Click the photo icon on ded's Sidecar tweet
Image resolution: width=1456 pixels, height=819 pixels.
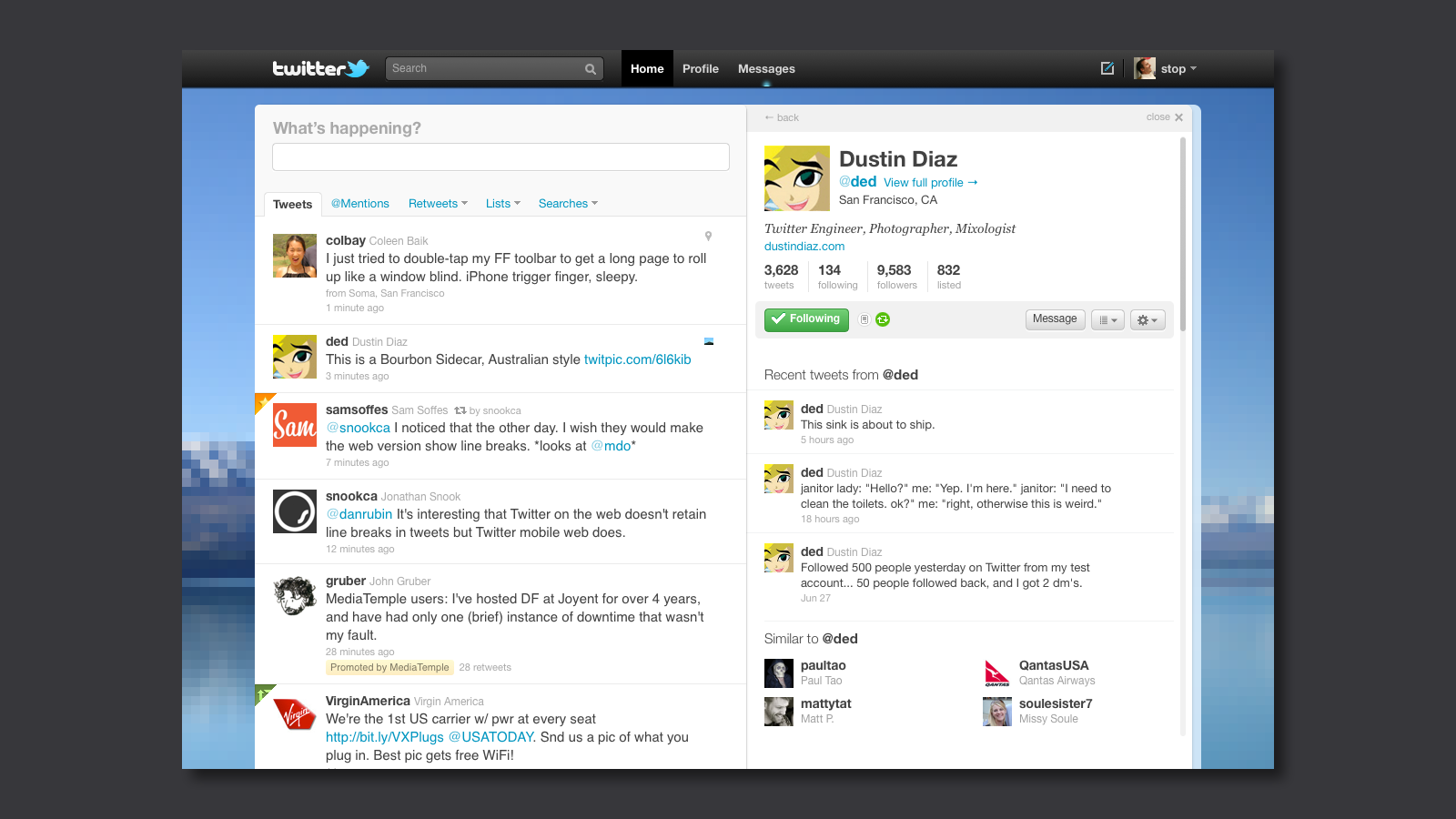tap(709, 341)
